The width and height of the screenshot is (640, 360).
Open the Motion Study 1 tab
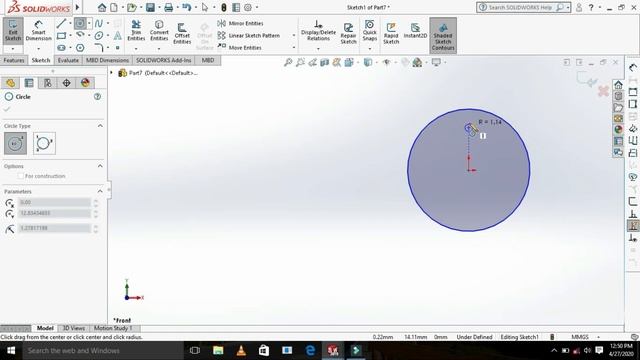pos(113,328)
